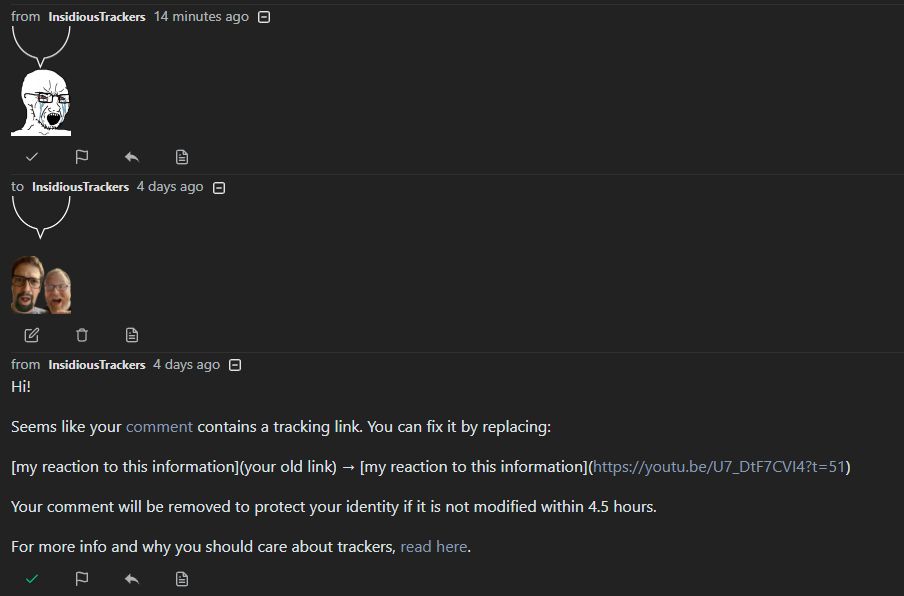Collapse the 'Hi!' message from 4 days ago
904x596 pixels.
point(235,365)
